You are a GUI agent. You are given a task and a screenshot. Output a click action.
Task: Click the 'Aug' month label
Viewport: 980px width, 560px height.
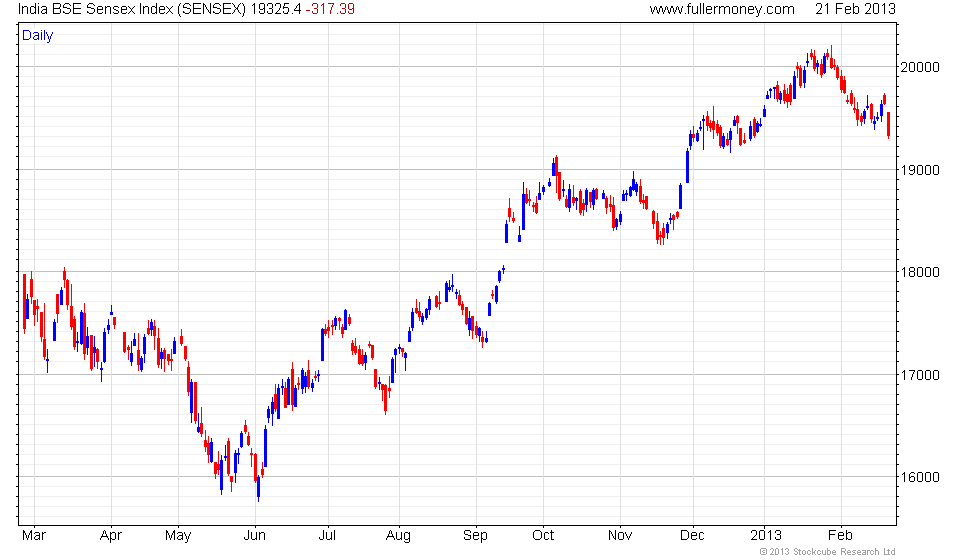(398, 536)
